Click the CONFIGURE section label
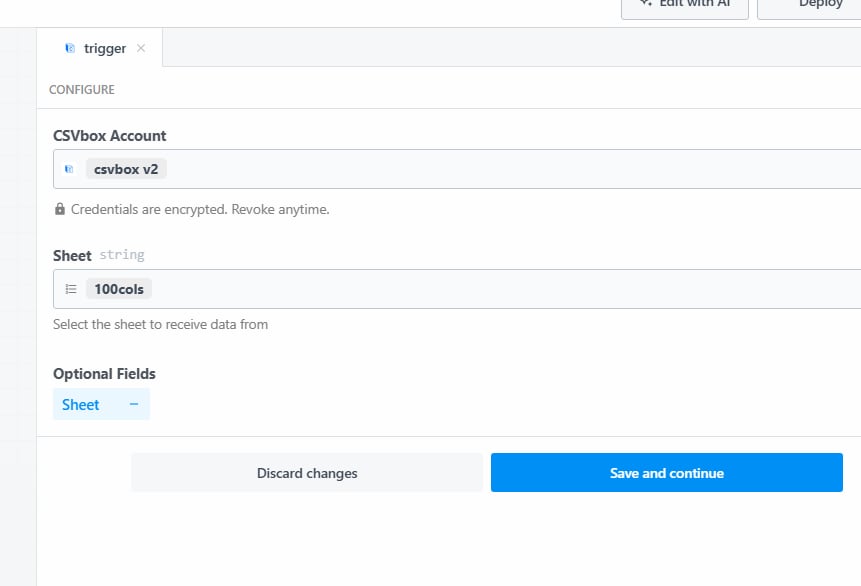This screenshot has height=586, width=861. point(82,90)
